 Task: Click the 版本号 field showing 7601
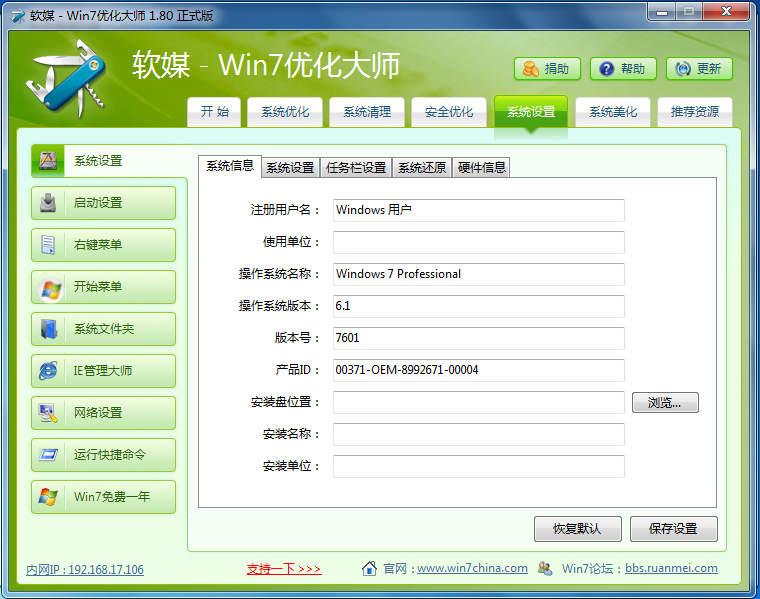click(x=478, y=338)
